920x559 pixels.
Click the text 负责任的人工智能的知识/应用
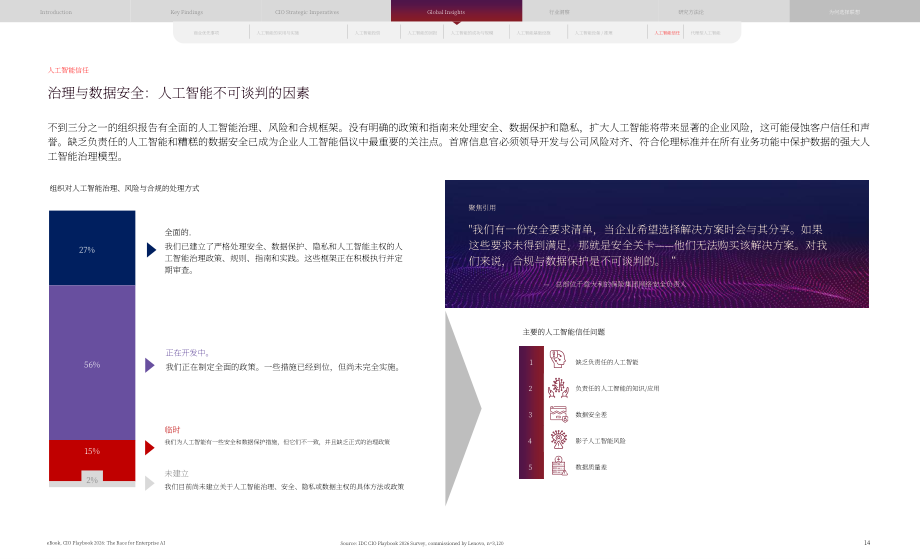pos(617,388)
